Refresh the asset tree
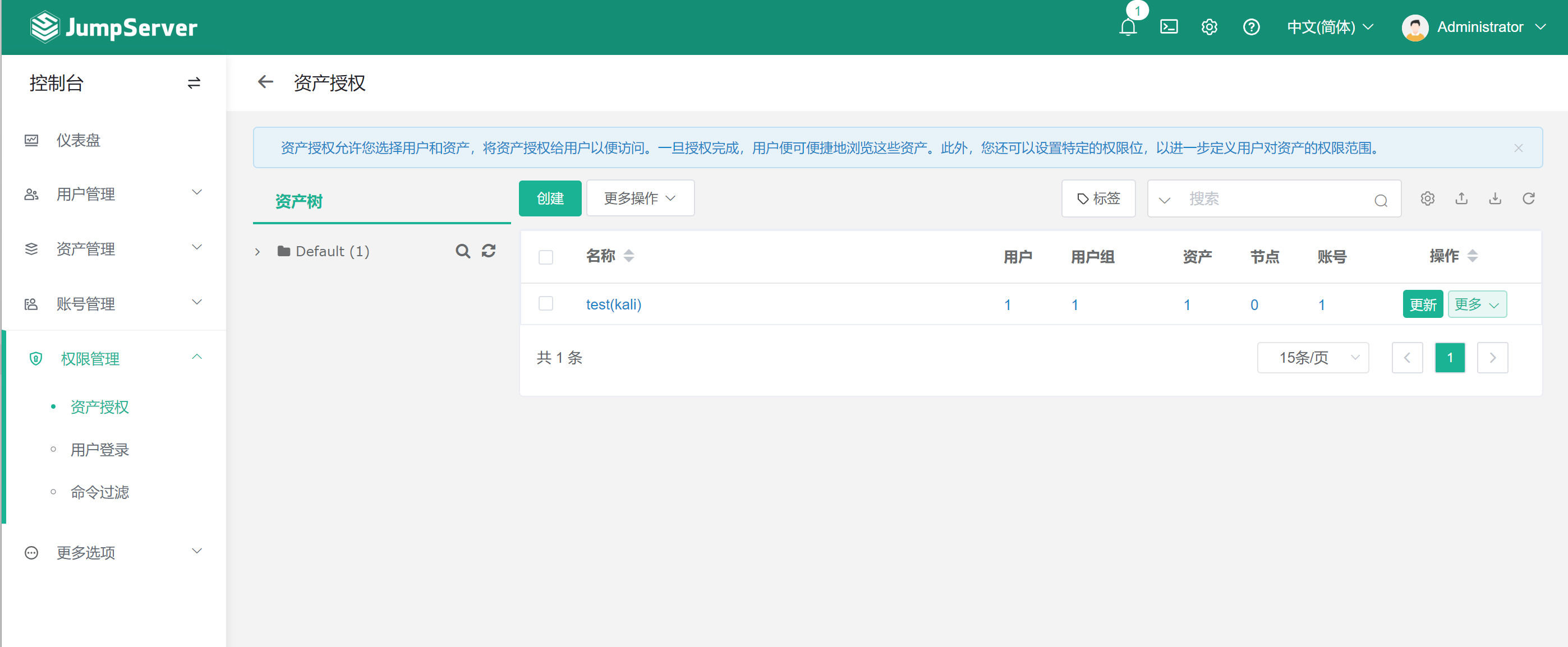The image size is (1568, 647). pyautogui.click(x=488, y=251)
